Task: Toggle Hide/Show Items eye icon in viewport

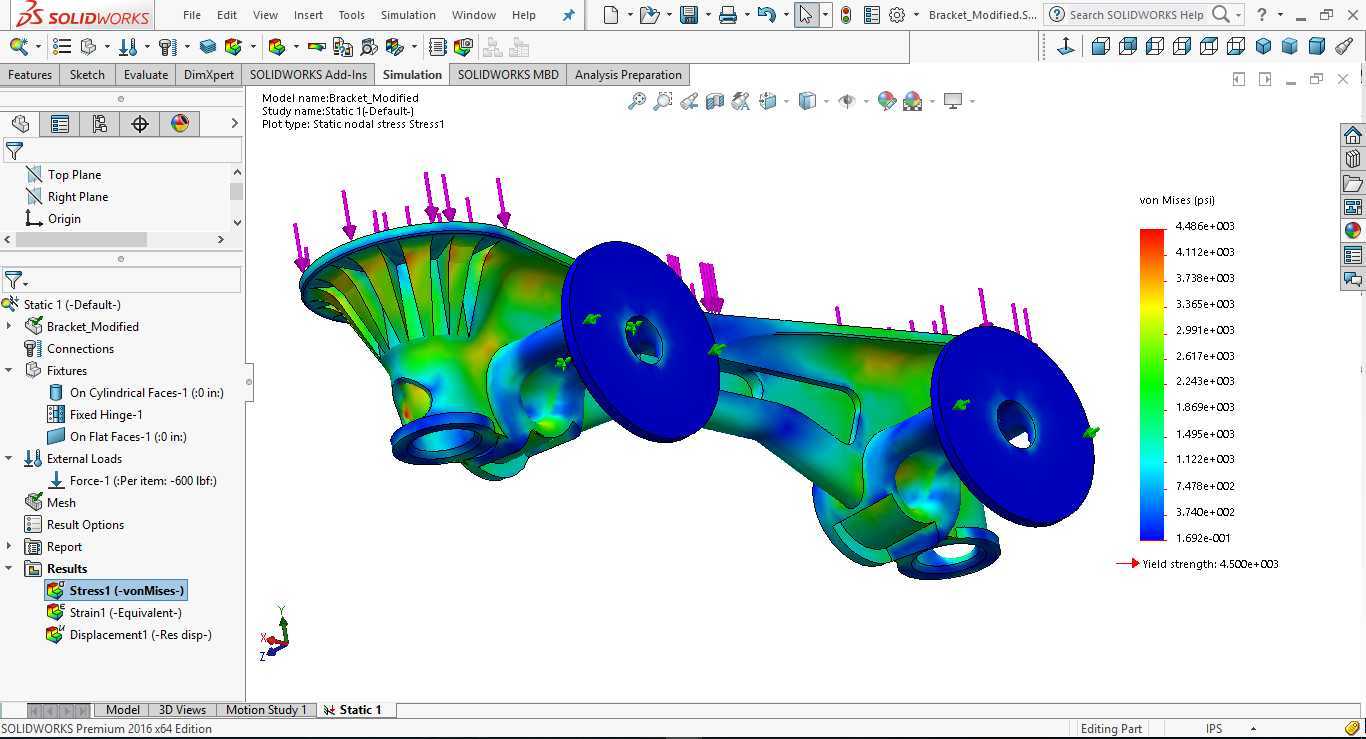Action: [847, 101]
